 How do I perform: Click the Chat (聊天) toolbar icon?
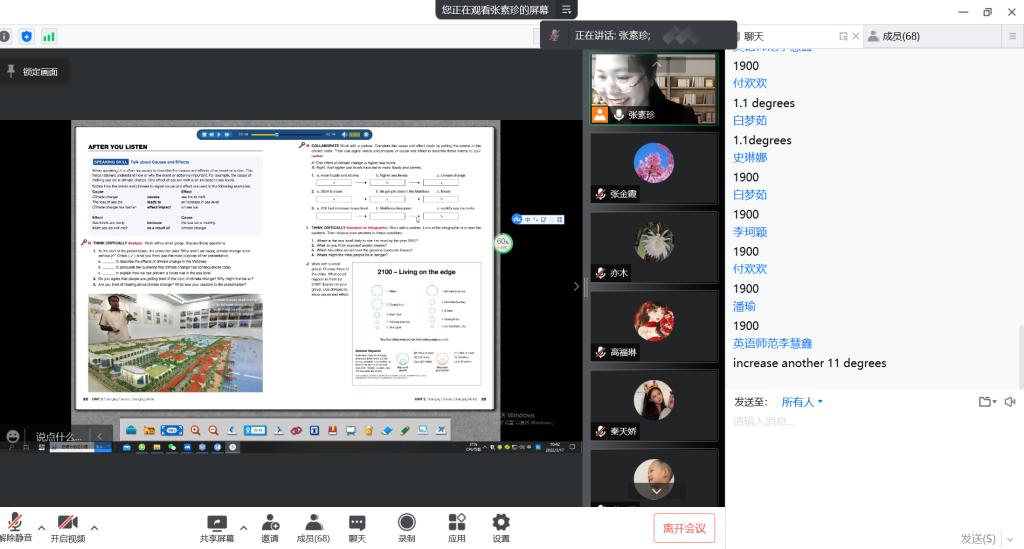pos(357,527)
